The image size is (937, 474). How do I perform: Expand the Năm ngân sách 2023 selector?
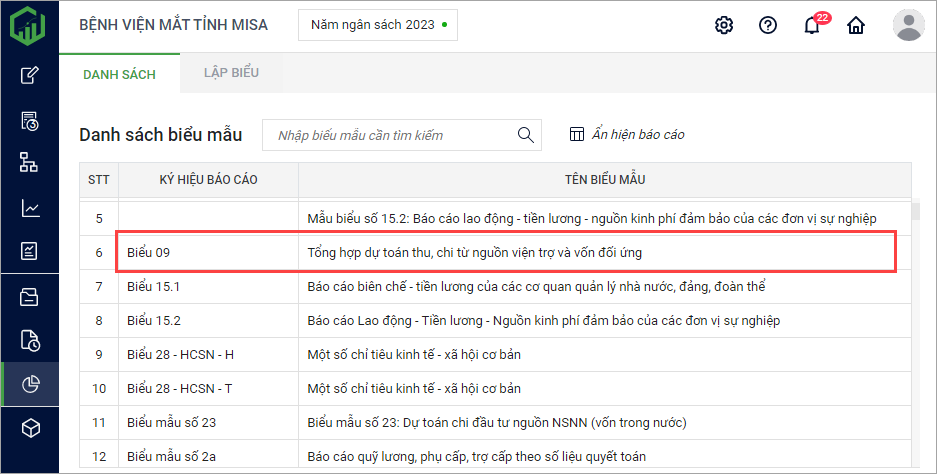click(377, 25)
